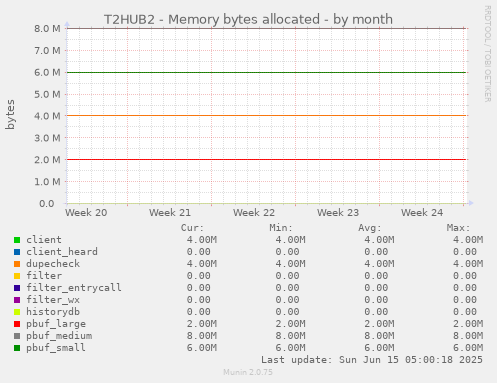Click the '8.0 M' y-axis label
The image size is (497, 383).
pos(47,29)
